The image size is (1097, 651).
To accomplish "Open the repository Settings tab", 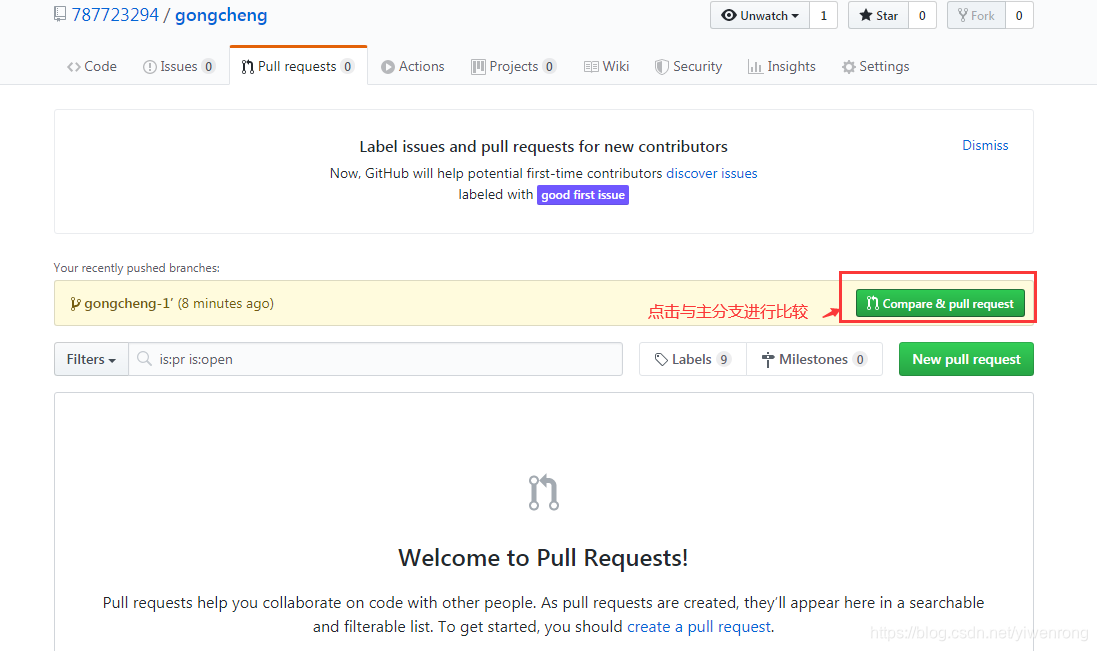I will click(875, 66).
